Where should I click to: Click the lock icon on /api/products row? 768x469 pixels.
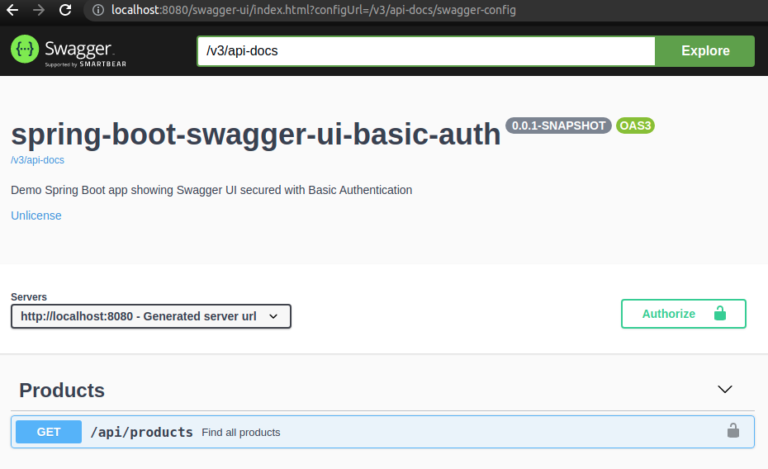tap(733, 431)
